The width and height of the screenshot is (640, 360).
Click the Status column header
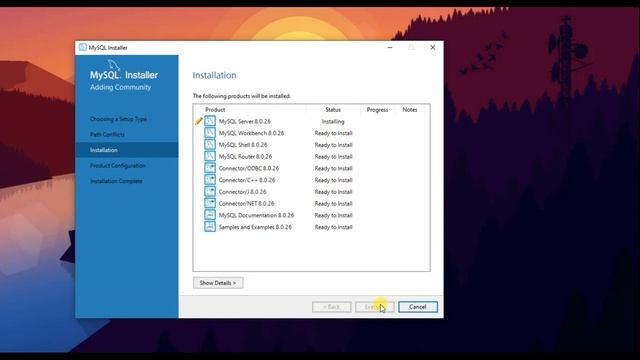[x=333, y=110]
